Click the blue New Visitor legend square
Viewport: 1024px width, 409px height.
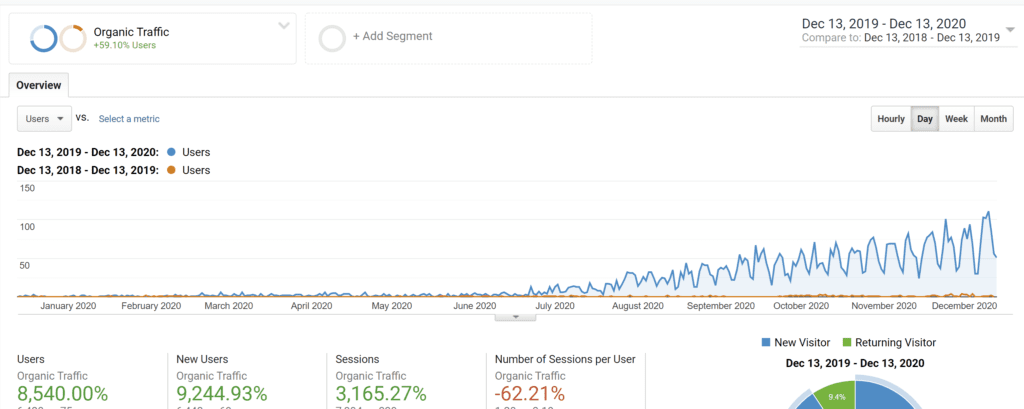coord(765,342)
